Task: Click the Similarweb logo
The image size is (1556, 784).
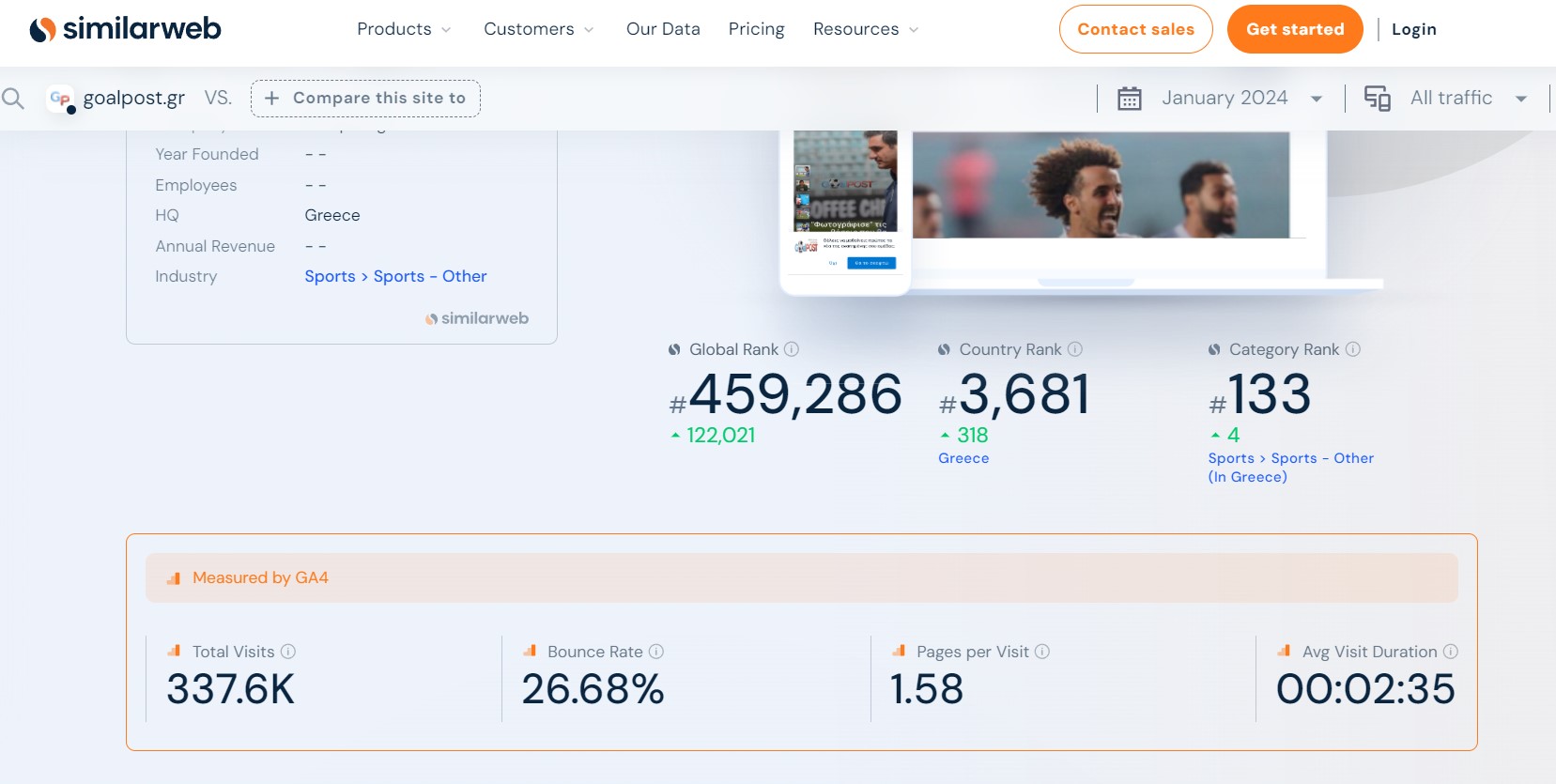Action: pyautogui.click(x=125, y=29)
